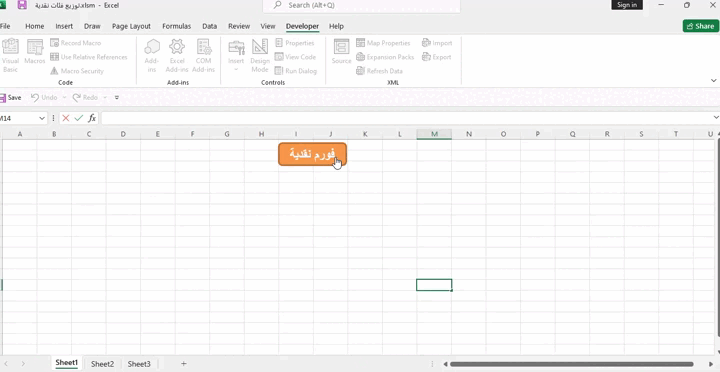The width and height of the screenshot is (720, 372).
Task: Save the workbook from quick access toolbar
Action: click(10, 97)
